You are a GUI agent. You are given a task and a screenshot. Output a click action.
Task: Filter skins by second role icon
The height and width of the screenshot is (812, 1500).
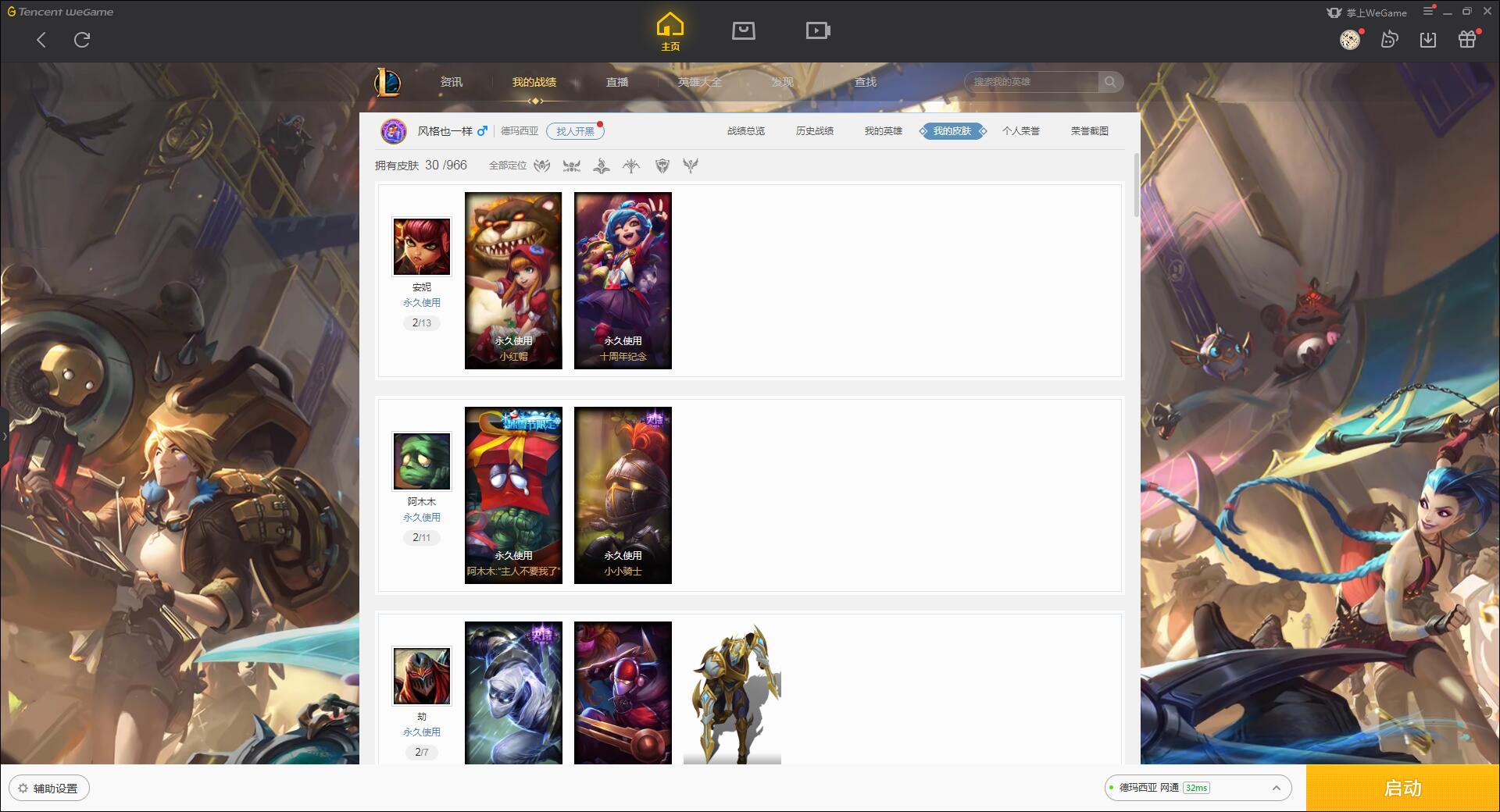[x=572, y=166]
